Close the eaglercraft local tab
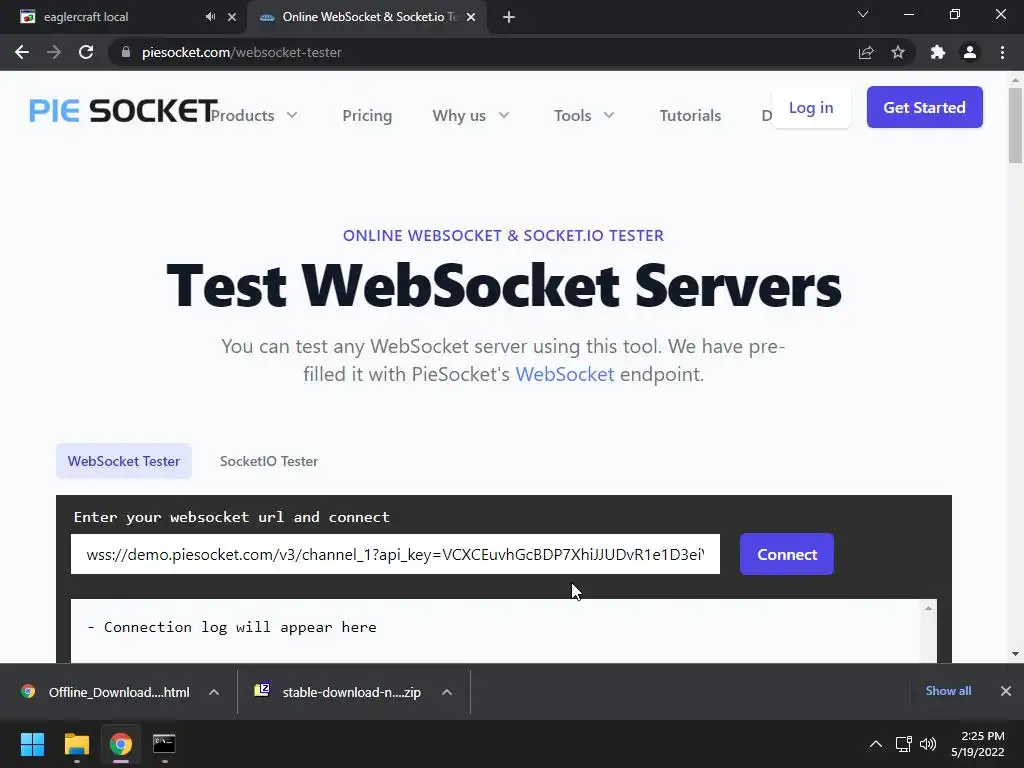Image resolution: width=1024 pixels, height=768 pixels. coord(232,17)
